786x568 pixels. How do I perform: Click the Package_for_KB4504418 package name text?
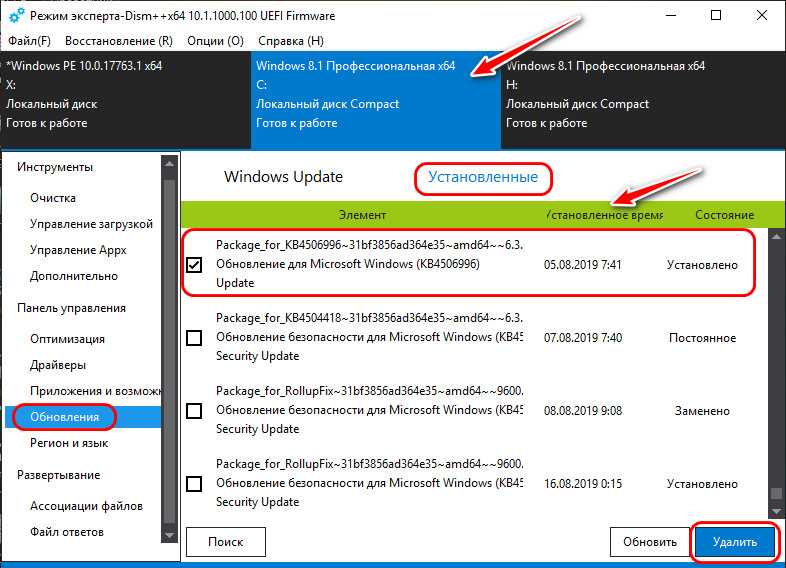369,318
